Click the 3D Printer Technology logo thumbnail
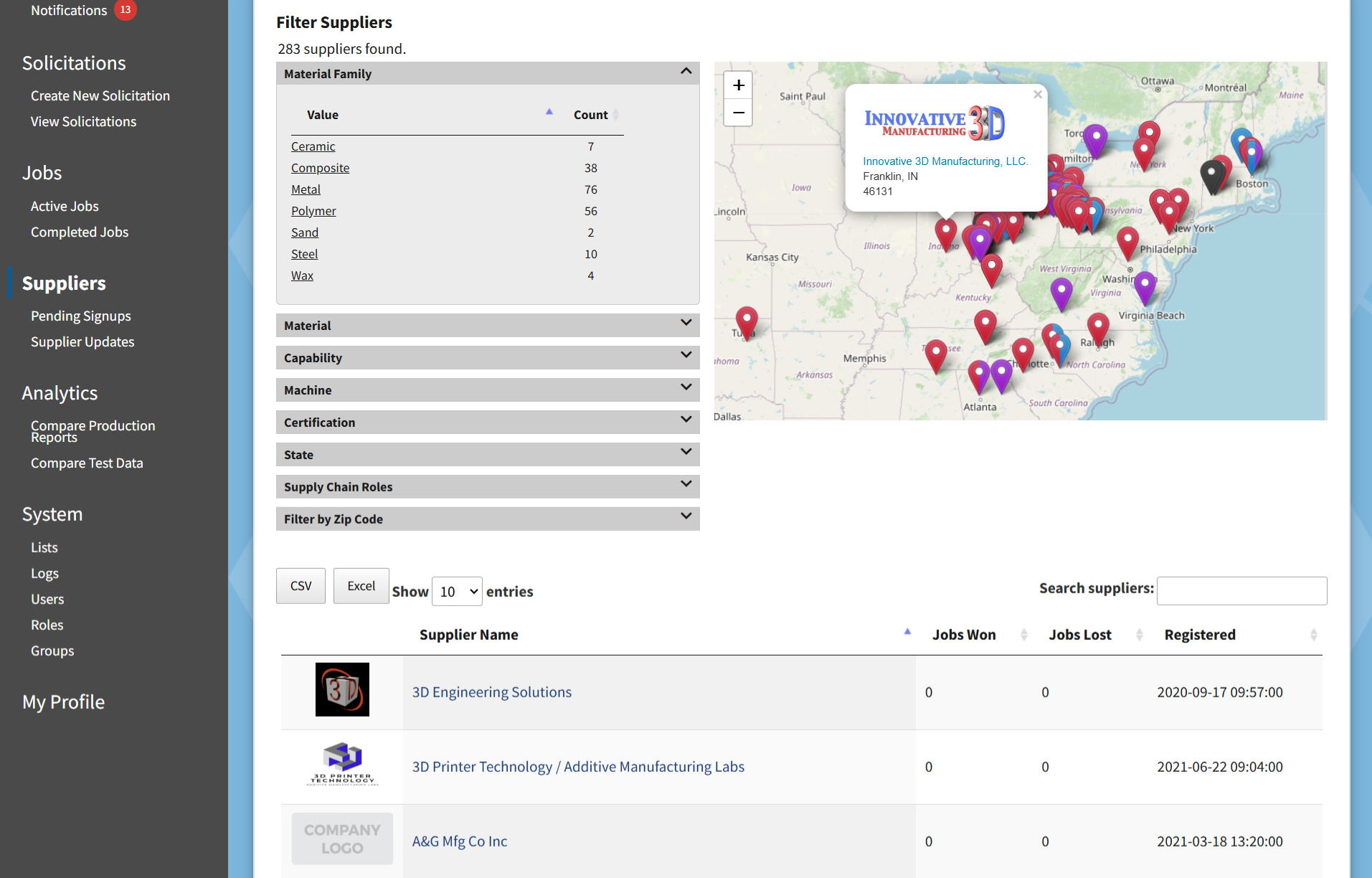The image size is (1372, 878). point(342,765)
